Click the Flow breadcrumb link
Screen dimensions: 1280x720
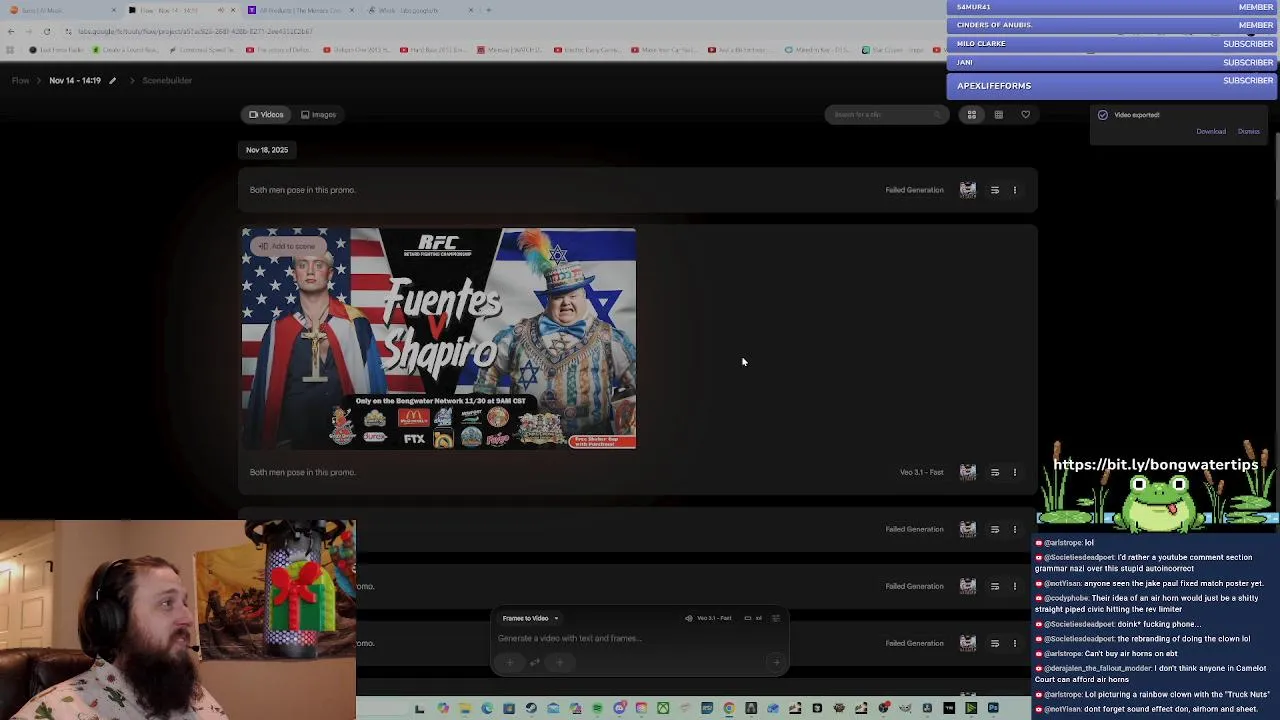coord(20,80)
